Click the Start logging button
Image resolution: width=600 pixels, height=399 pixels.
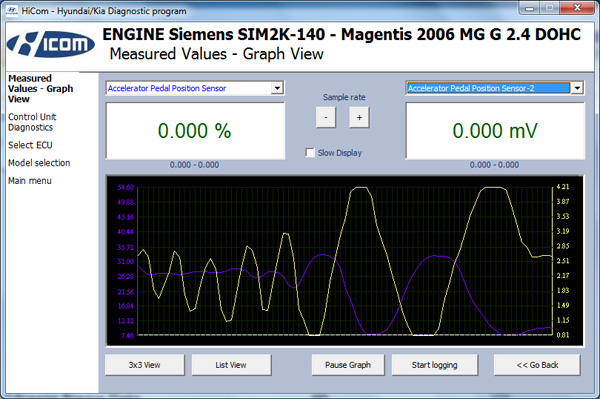pyautogui.click(x=435, y=365)
